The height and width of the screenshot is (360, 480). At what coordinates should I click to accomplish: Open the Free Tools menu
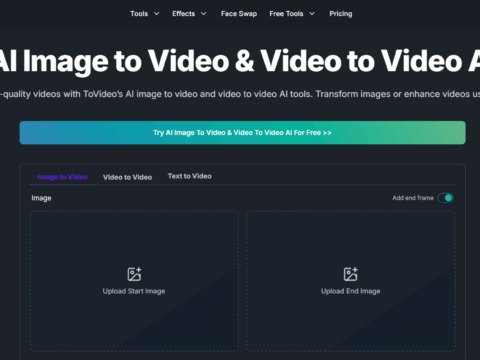[286, 14]
